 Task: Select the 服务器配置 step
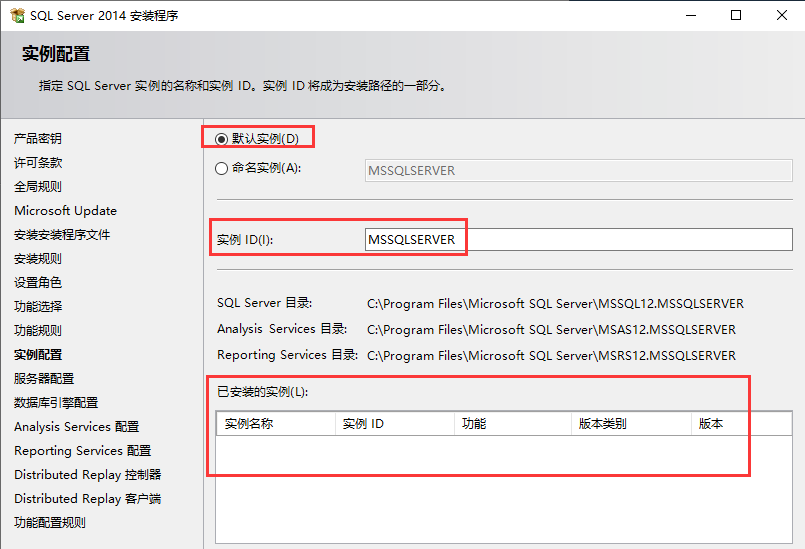[44, 378]
